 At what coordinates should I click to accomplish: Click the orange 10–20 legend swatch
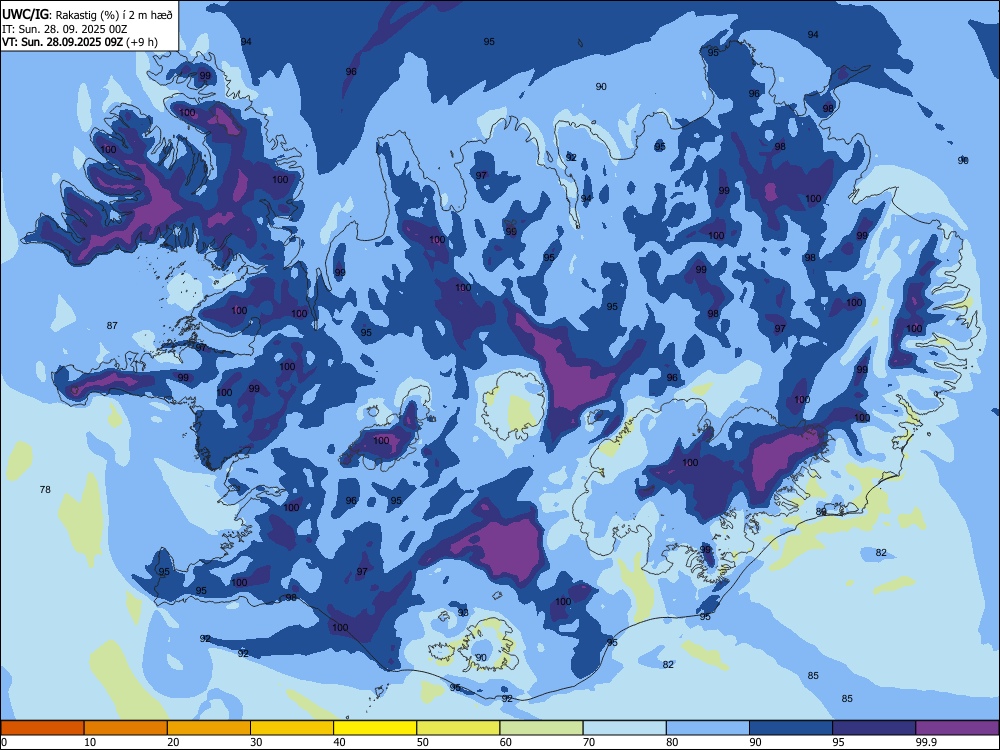point(126,728)
